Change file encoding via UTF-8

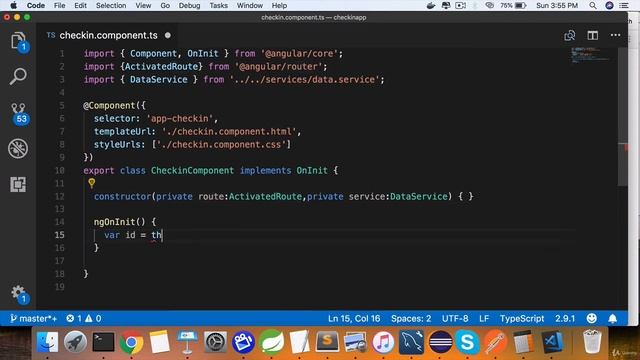(x=455, y=318)
